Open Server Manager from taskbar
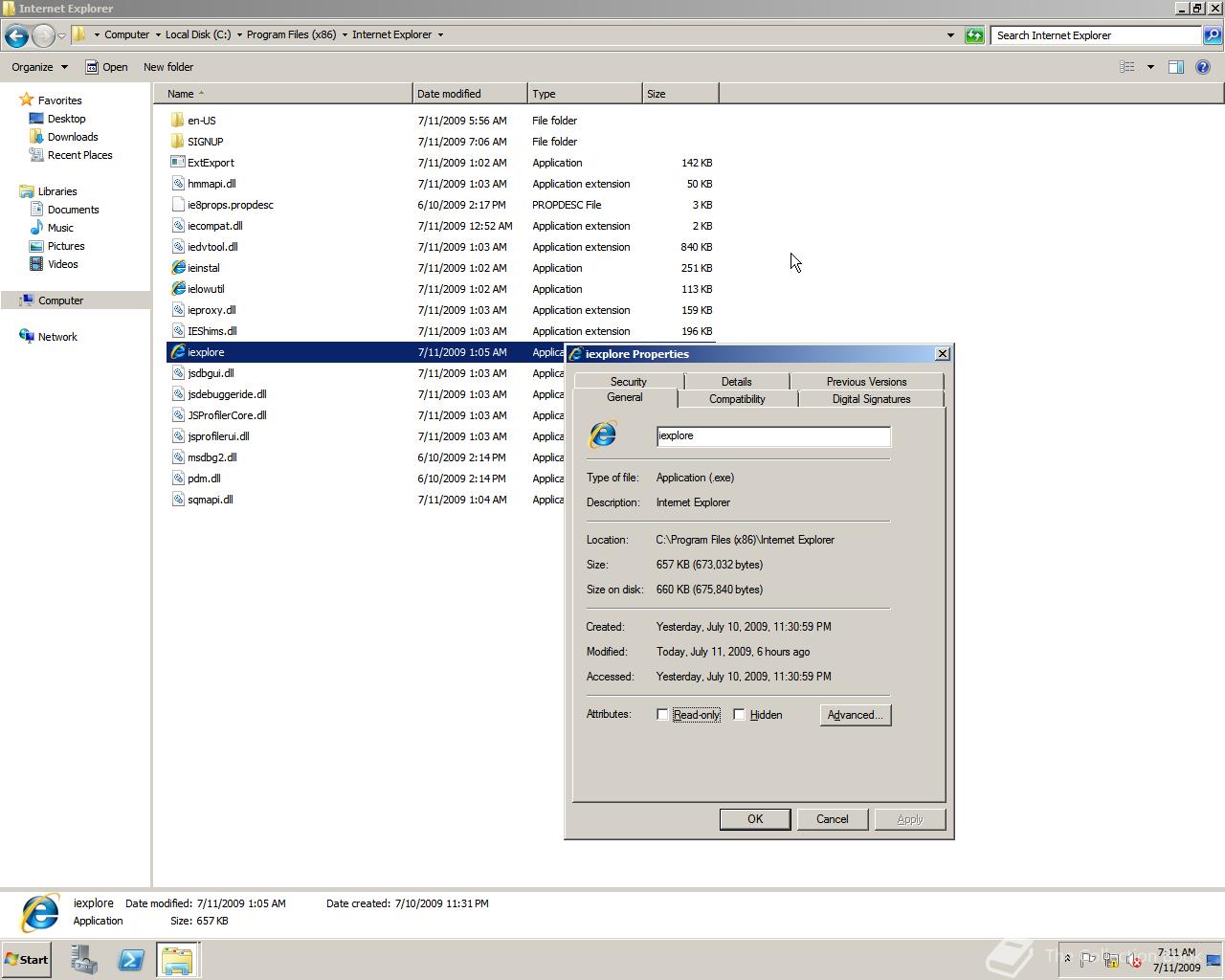1225x980 pixels. [84, 960]
